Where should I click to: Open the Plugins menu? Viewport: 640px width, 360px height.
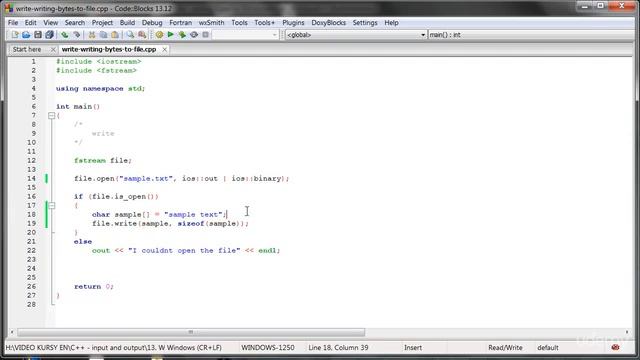(x=293, y=22)
